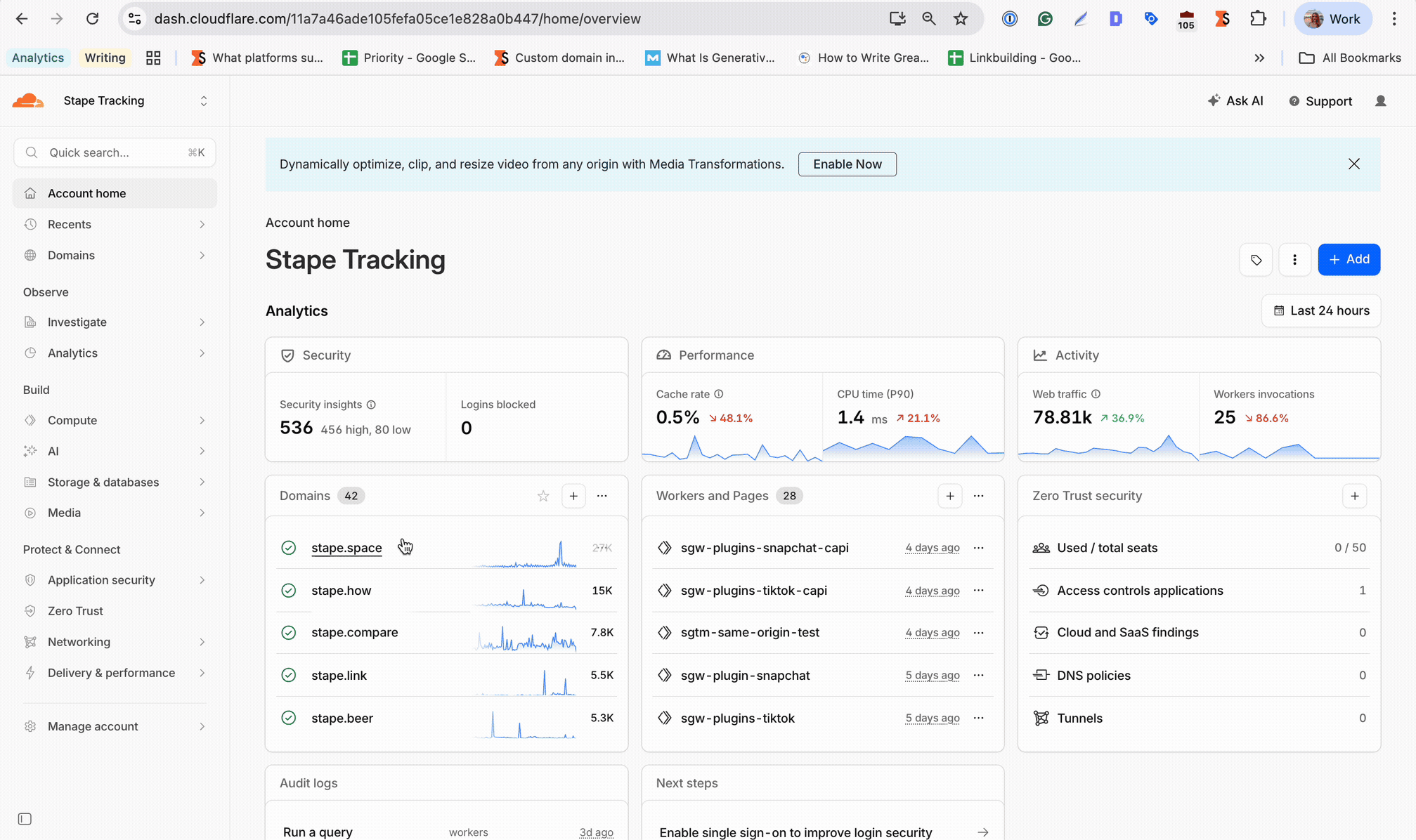Screen dimensions: 1416x840
Task: Dismiss the Media Transformations banner
Action: [1354, 164]
